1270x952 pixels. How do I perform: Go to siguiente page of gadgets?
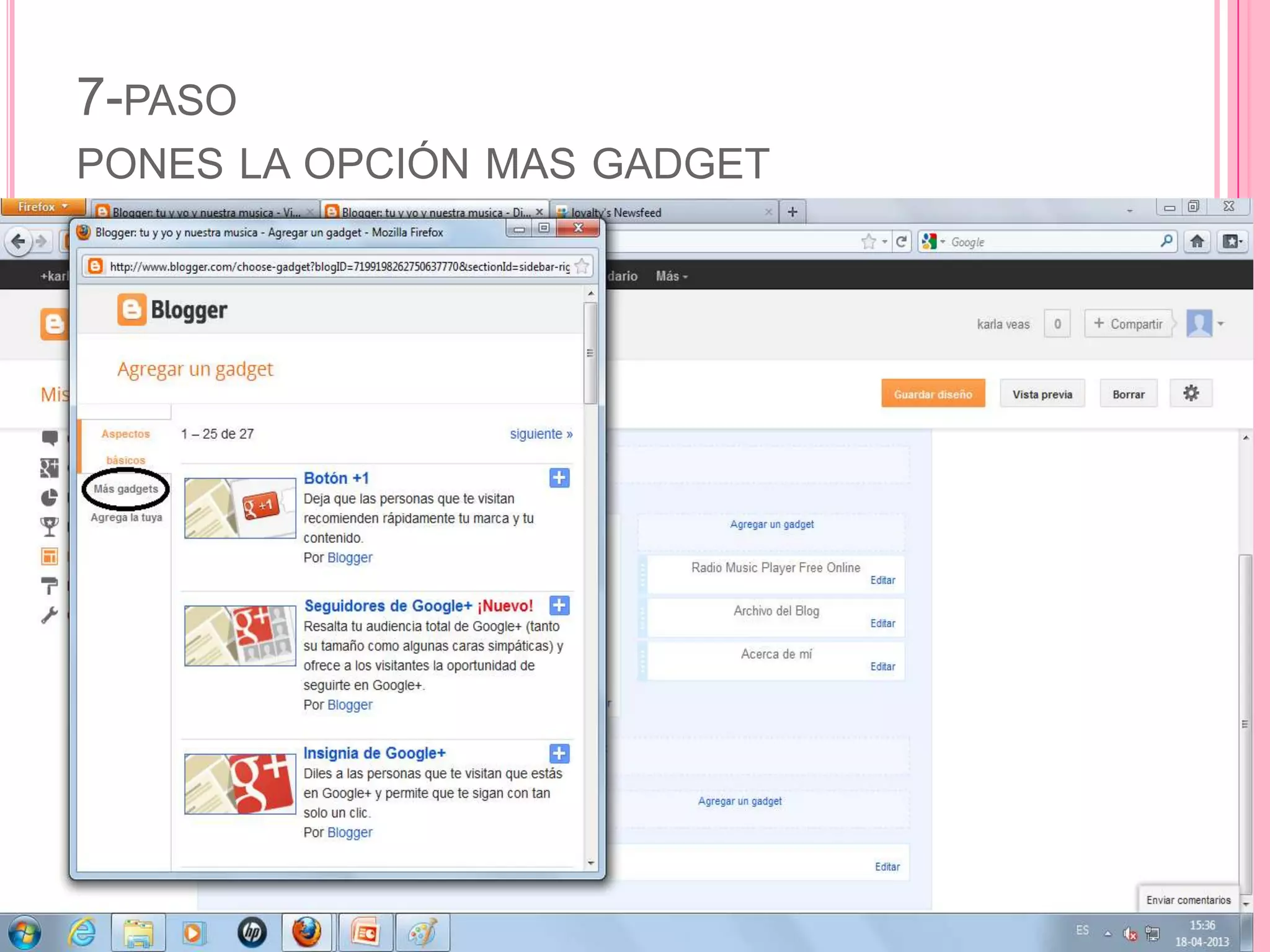coord(541,434)
